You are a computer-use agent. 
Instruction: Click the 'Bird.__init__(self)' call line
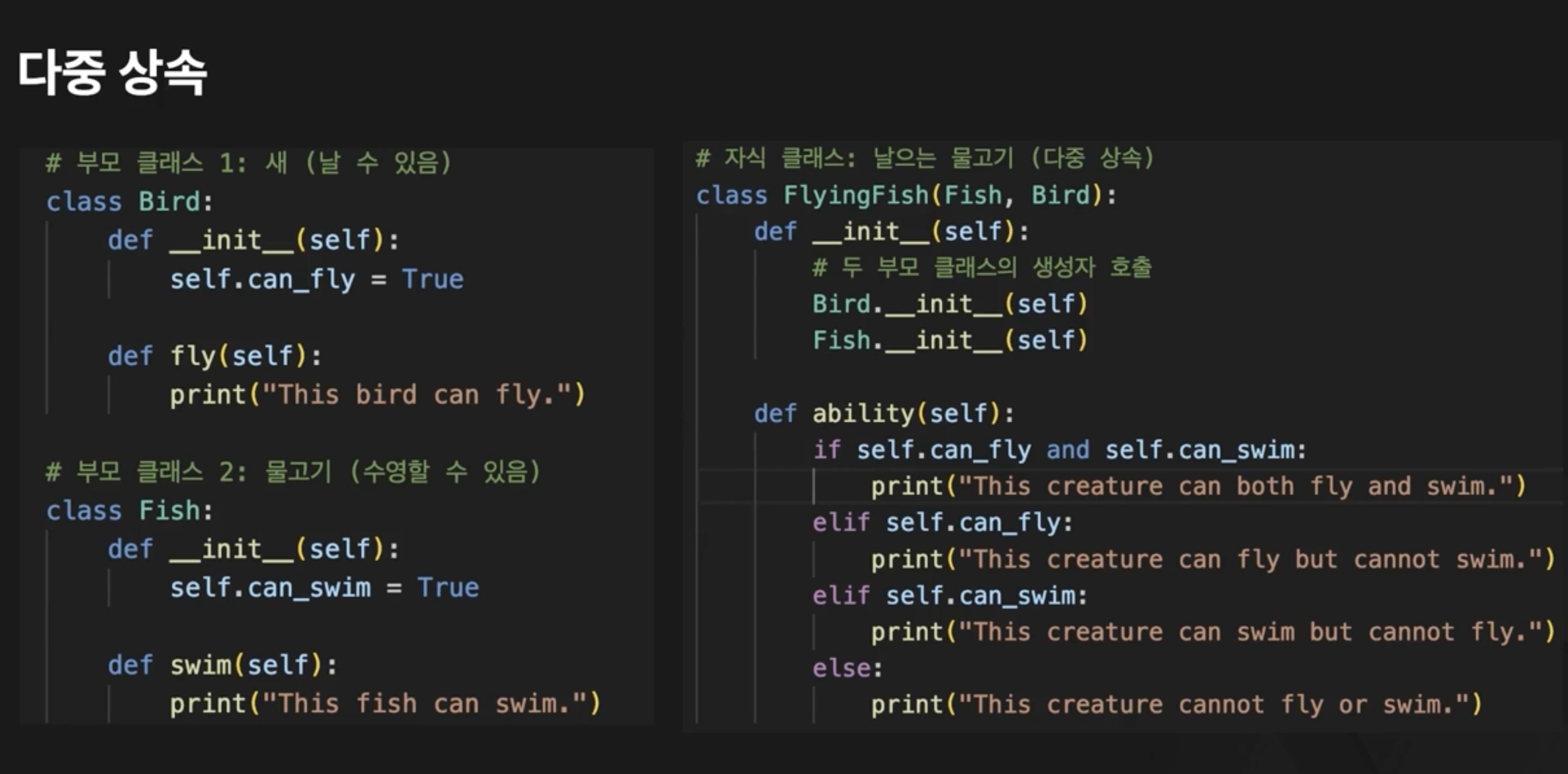949,304
